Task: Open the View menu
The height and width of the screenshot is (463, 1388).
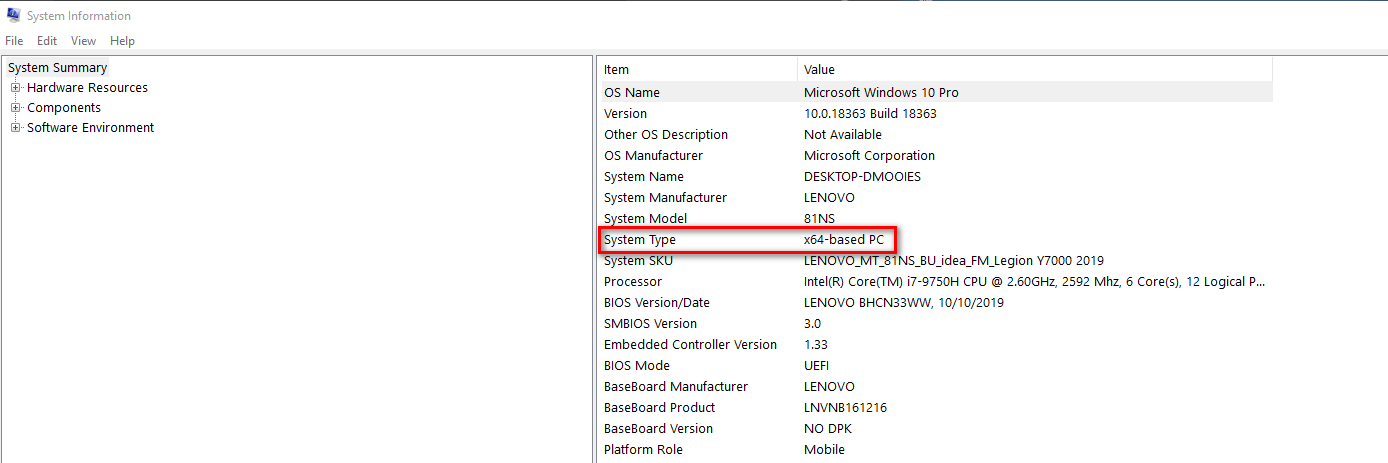Action: [83, 41]
